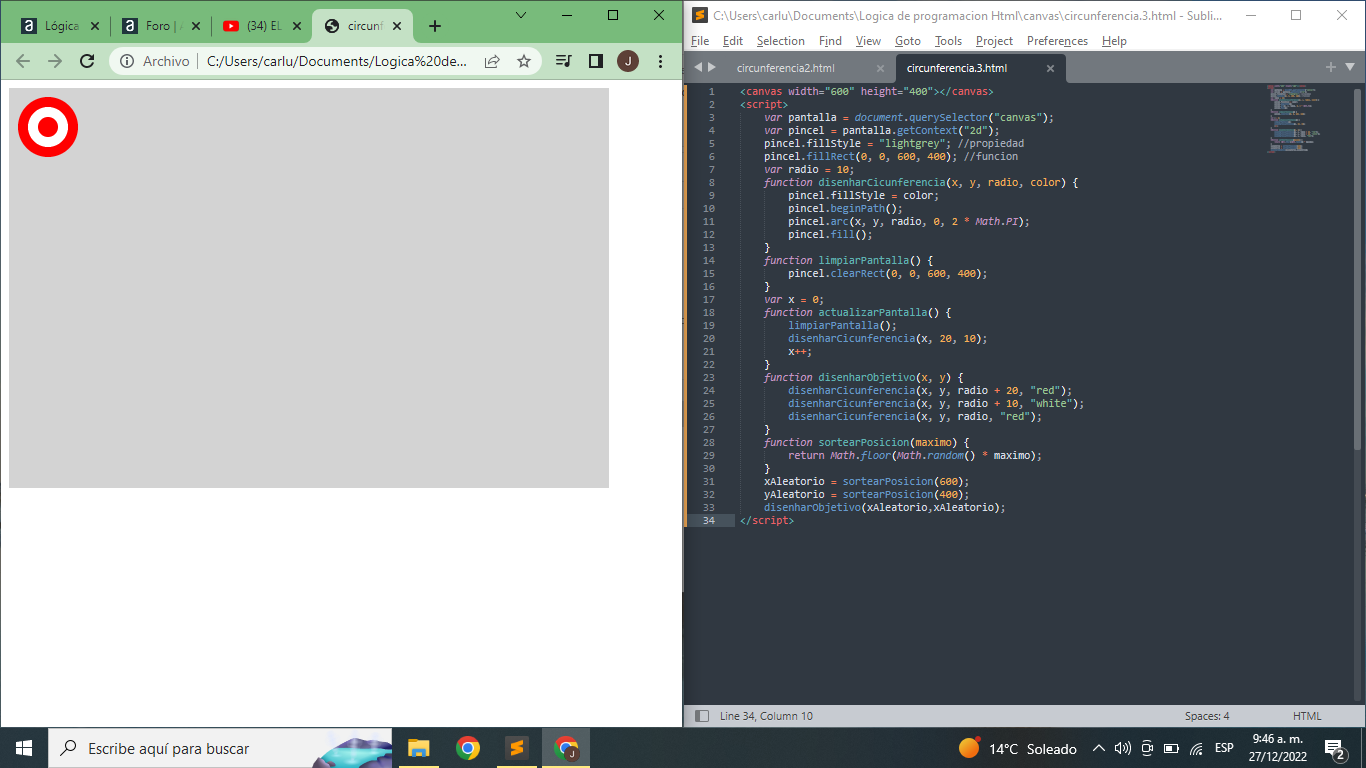1366x768 pixels.
Task: Open the first Chrome taskbar icon
Action: (x=467, y=748)
